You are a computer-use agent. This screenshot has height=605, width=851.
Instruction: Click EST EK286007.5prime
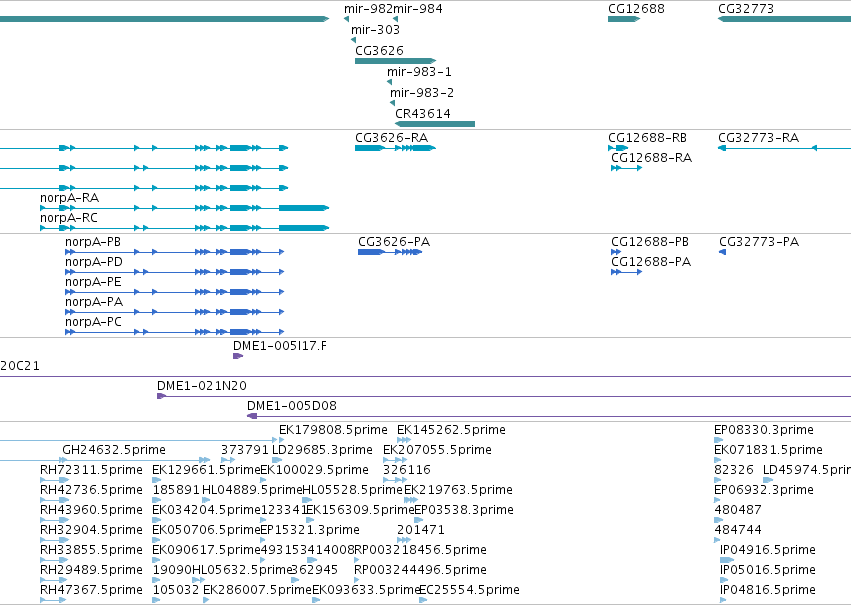(257, 591)
